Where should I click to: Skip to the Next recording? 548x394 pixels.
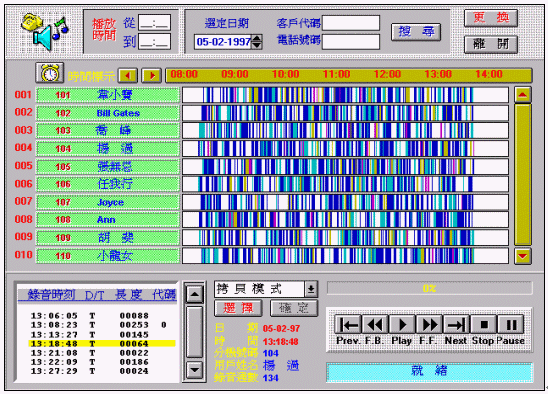456,325
